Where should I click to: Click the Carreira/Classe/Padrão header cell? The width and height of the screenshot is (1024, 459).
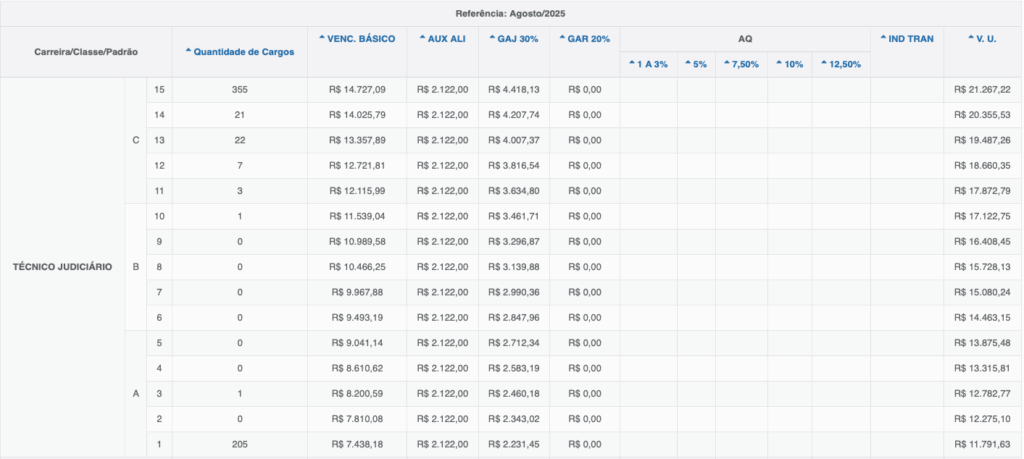click(x=86, y=51)
